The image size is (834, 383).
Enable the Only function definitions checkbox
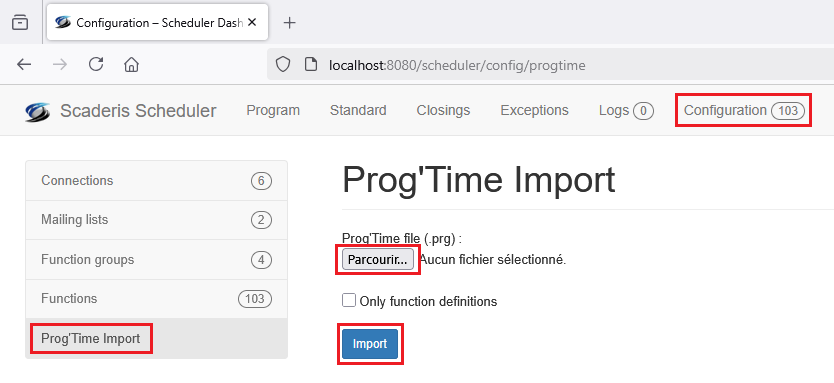tap(349, 301)
